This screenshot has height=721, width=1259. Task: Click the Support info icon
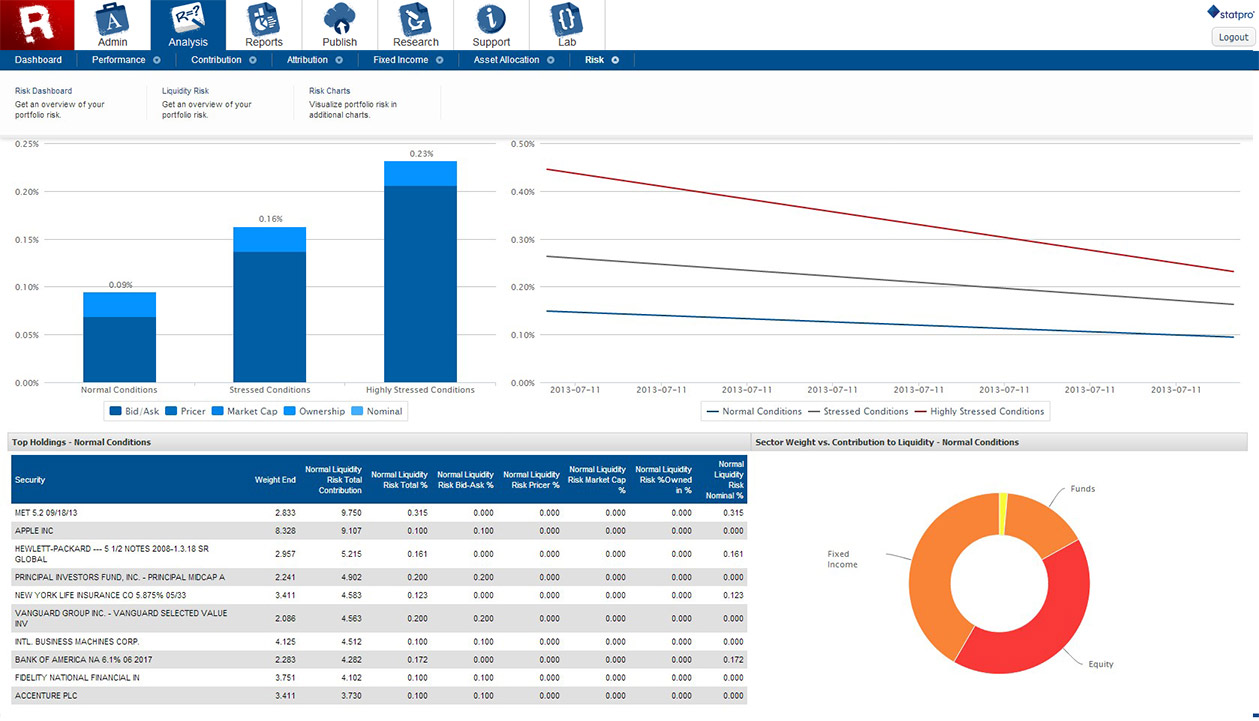(x=491, y=20)
